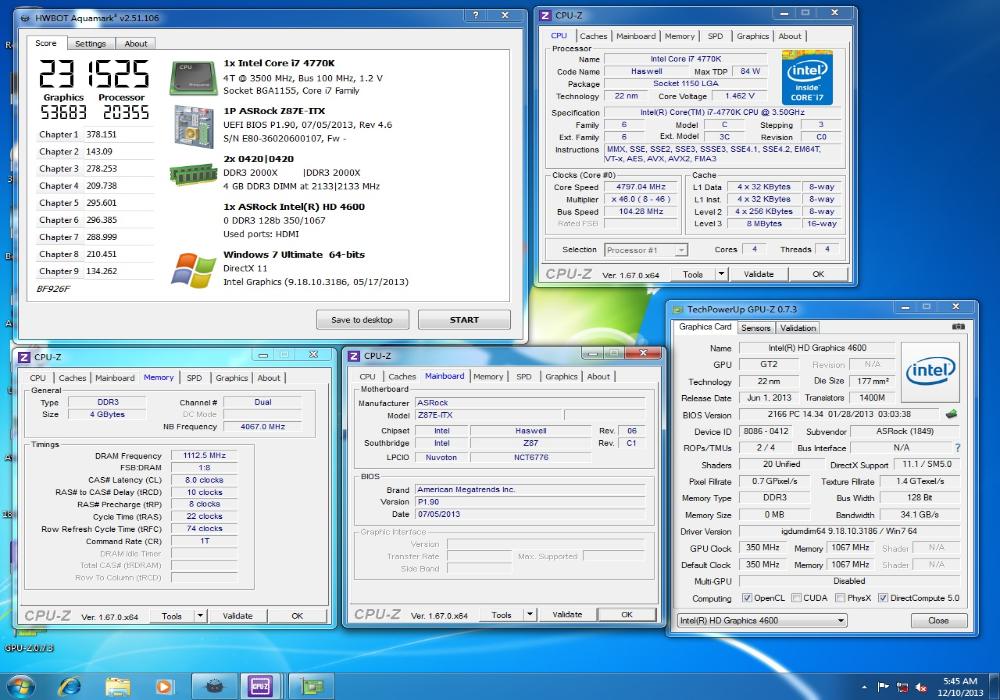Click the RAM module icon in Aquamark
This screenshot has width=1000, height=700.
point(193,173)
